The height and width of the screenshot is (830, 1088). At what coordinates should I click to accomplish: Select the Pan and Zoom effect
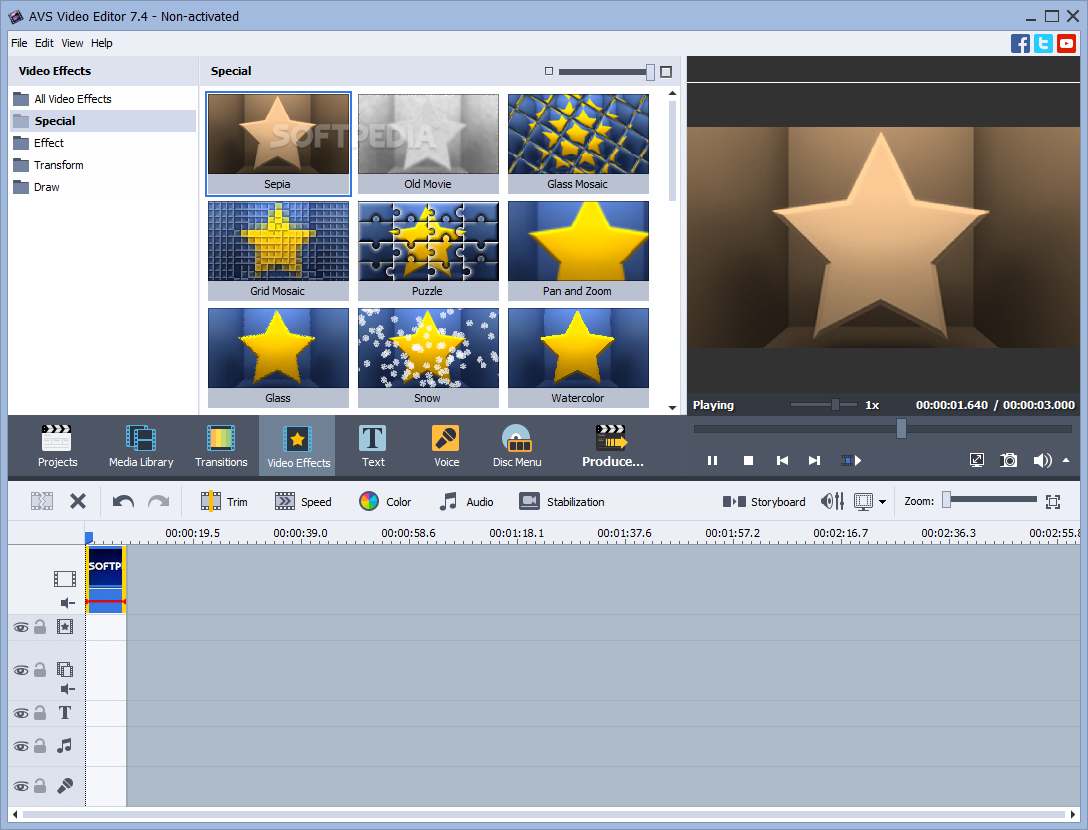coord(578,251)
